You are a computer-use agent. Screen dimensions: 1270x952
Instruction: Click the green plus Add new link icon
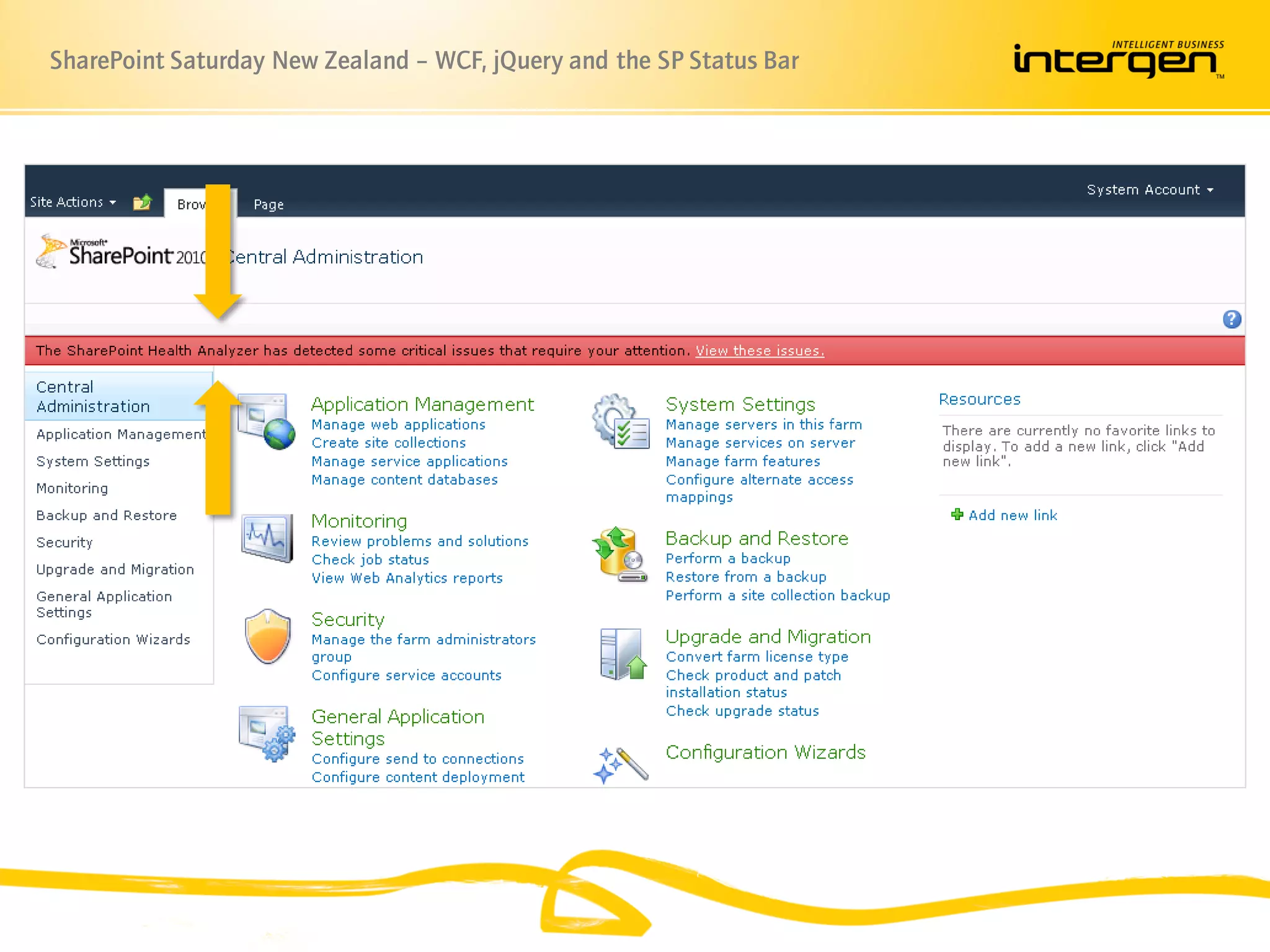pyautogui.click(x=957, y=514)
